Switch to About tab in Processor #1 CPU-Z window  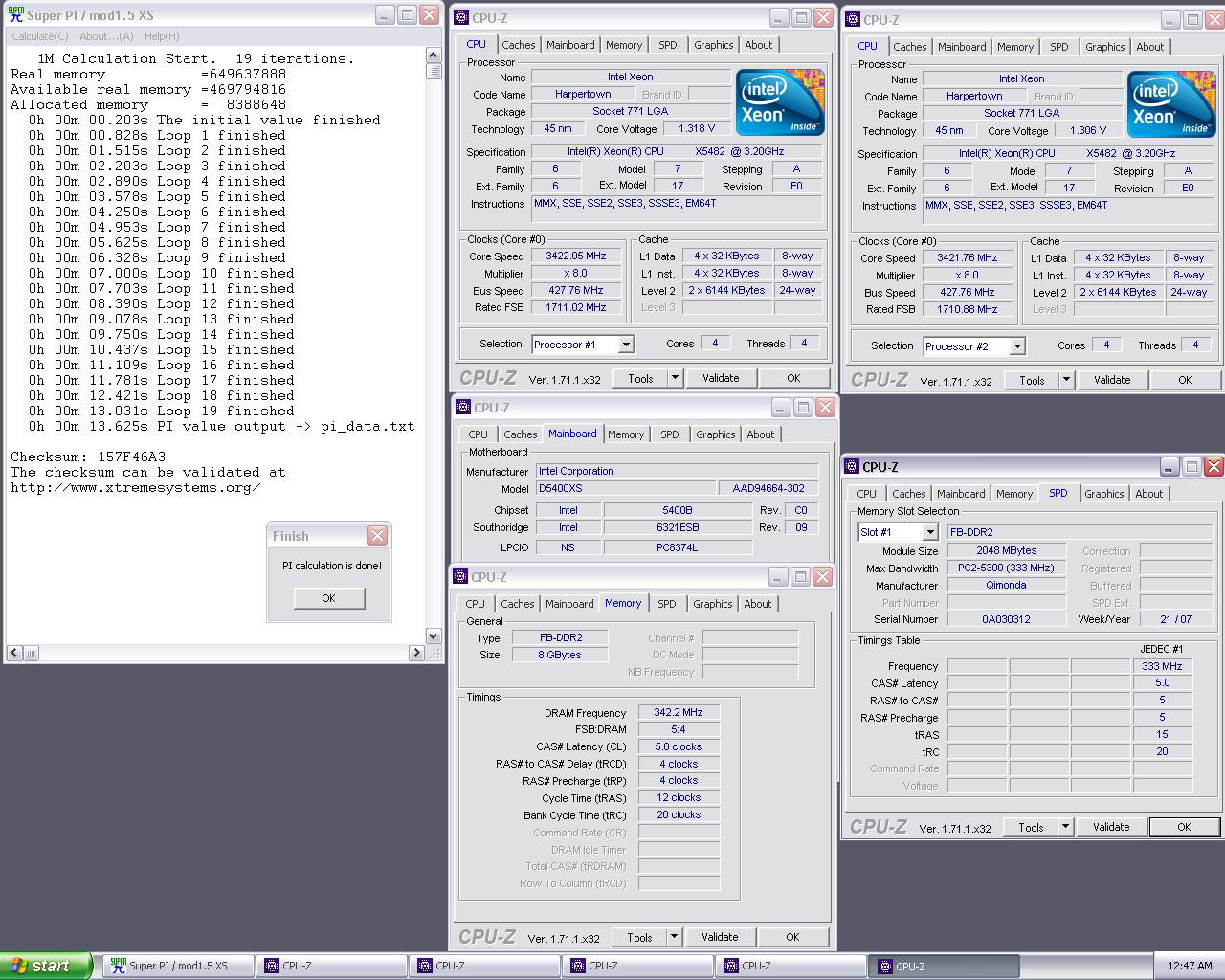point(759,45)
